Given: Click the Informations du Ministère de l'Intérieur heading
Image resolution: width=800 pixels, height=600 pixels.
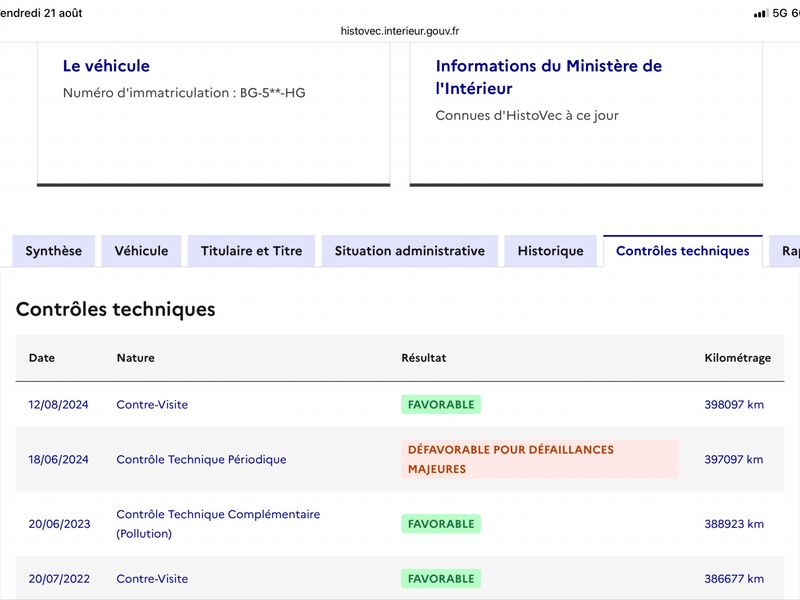Looking at the screenshot, I should click(x=548, y=77).
